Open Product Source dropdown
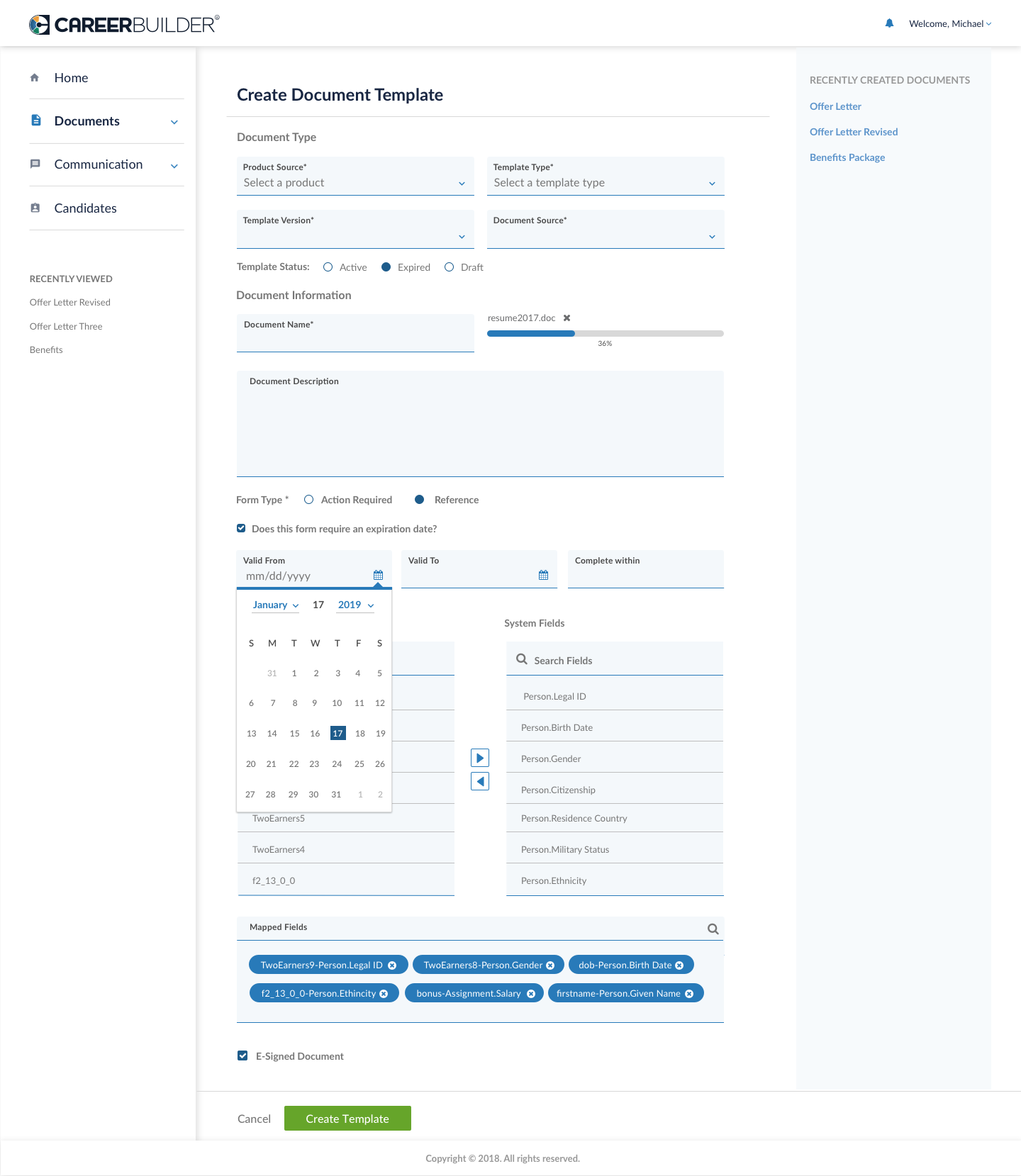Viewport: 1021px width, 1176px height. point(355,176)
